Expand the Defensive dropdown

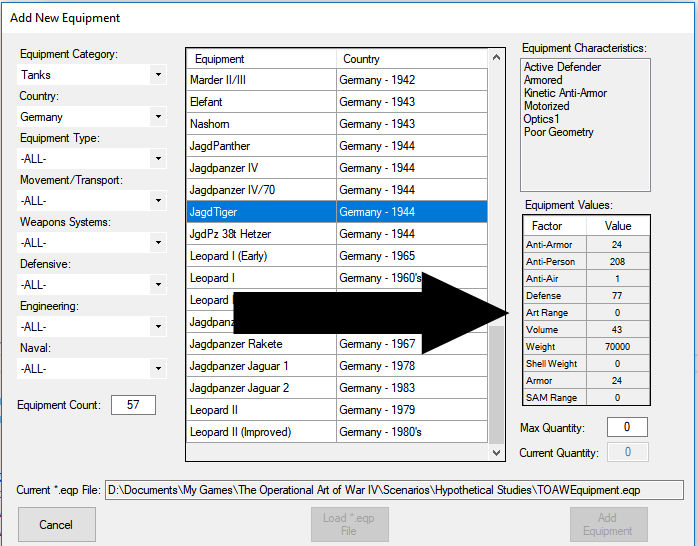tap(92, 285)
